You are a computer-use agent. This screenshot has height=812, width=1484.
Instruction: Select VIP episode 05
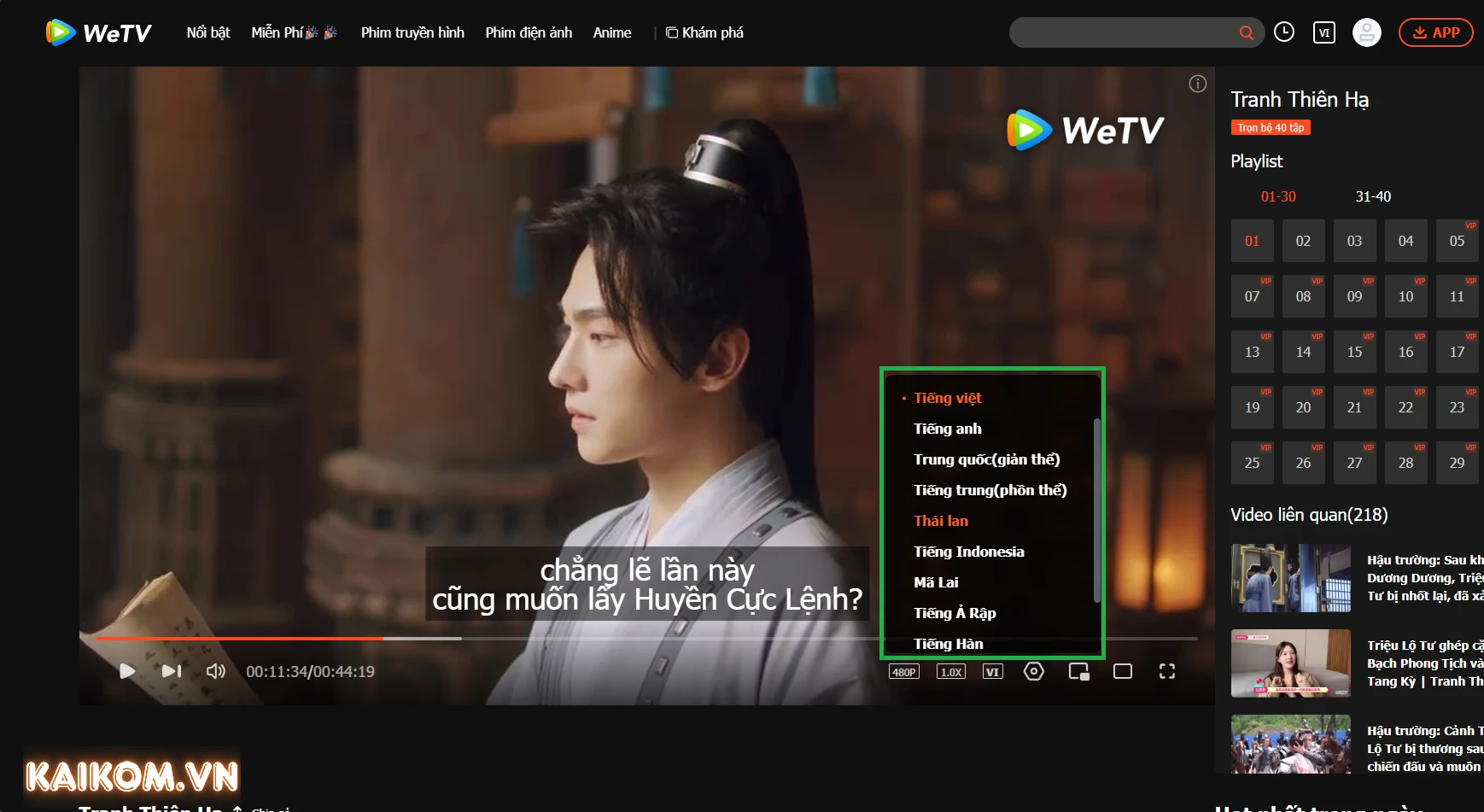(1458, 241)
